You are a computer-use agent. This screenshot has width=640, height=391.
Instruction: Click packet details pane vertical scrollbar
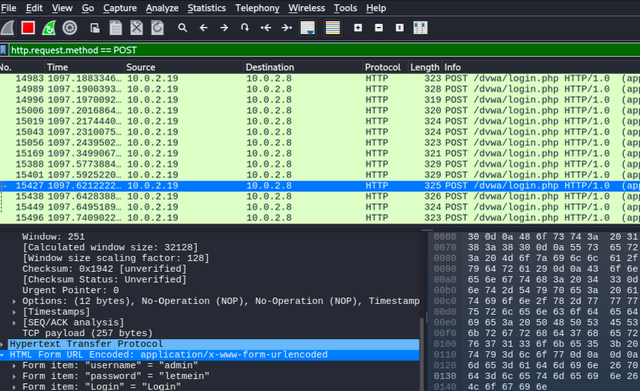point(422,353)
